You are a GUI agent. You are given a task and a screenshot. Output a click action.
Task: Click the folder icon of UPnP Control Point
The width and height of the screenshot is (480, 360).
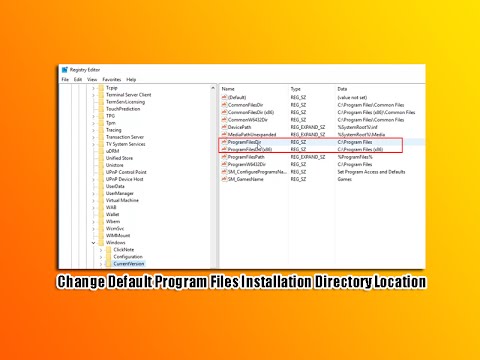[x=101, y=172]
